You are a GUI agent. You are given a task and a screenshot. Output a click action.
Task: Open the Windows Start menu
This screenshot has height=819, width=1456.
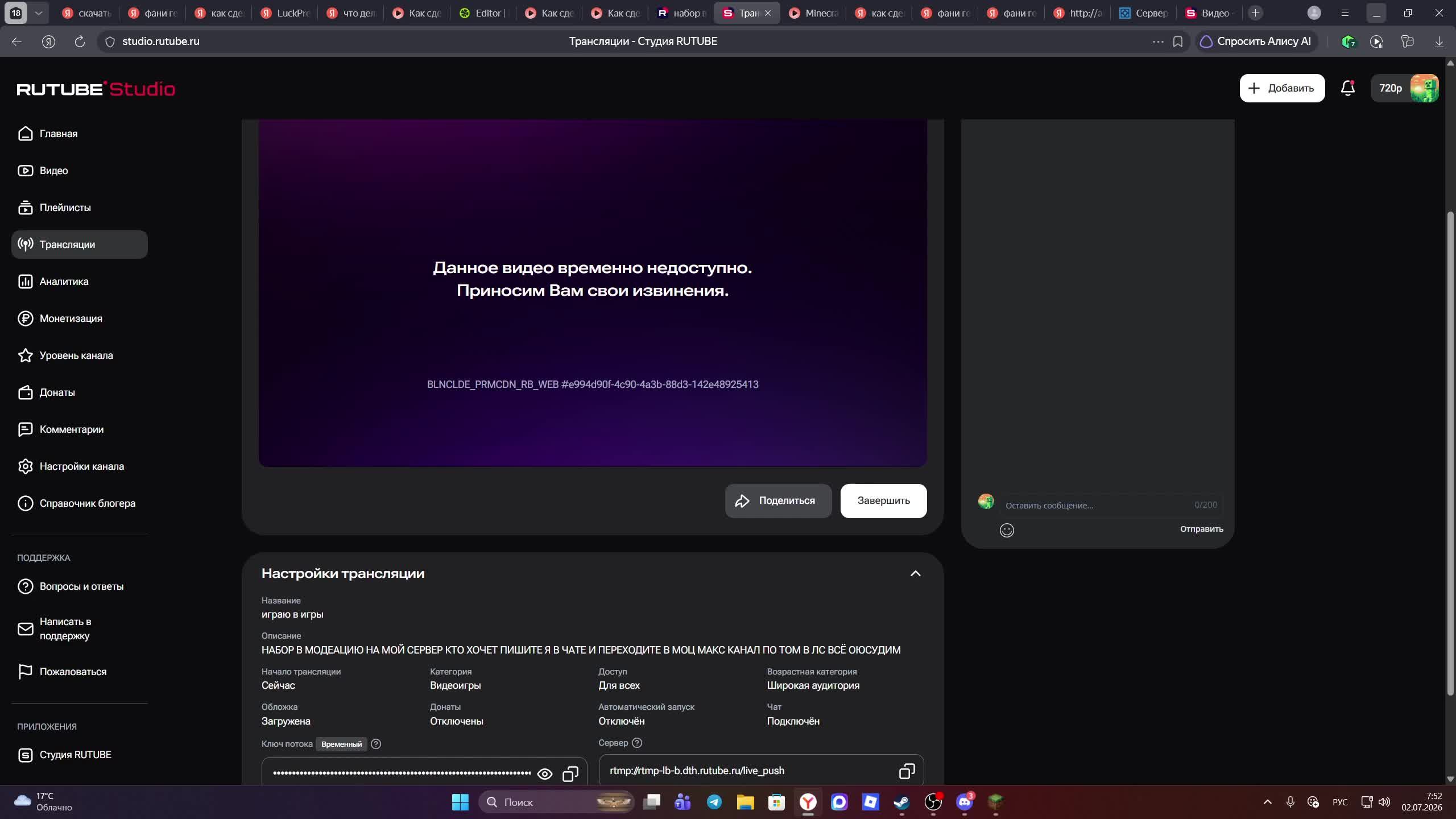click(x=460, y=802)
